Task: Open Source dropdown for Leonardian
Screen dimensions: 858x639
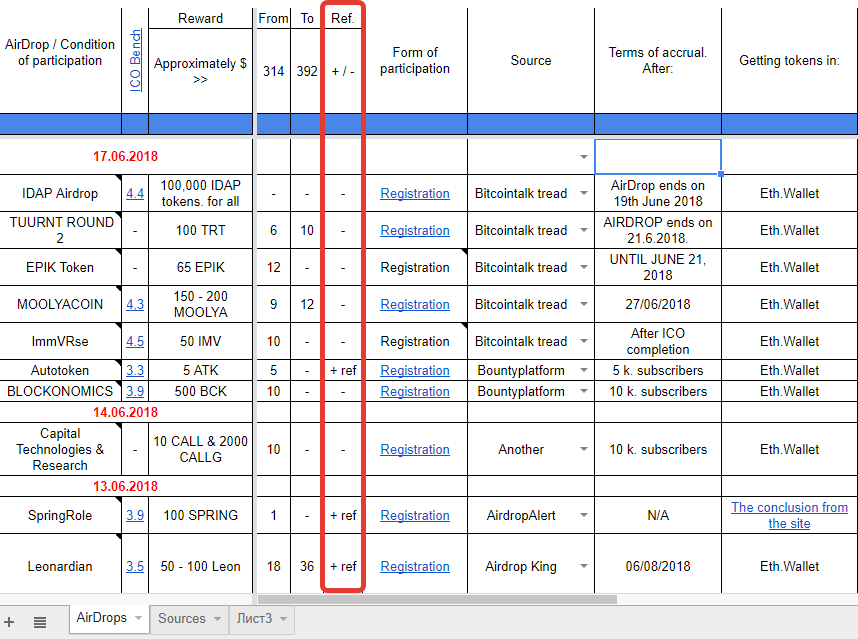Action: point(584,566)
